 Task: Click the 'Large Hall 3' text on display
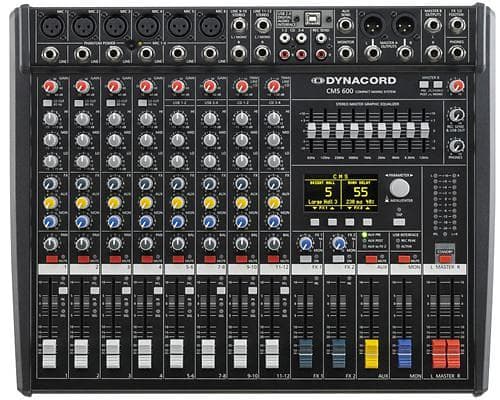[323, 202]
